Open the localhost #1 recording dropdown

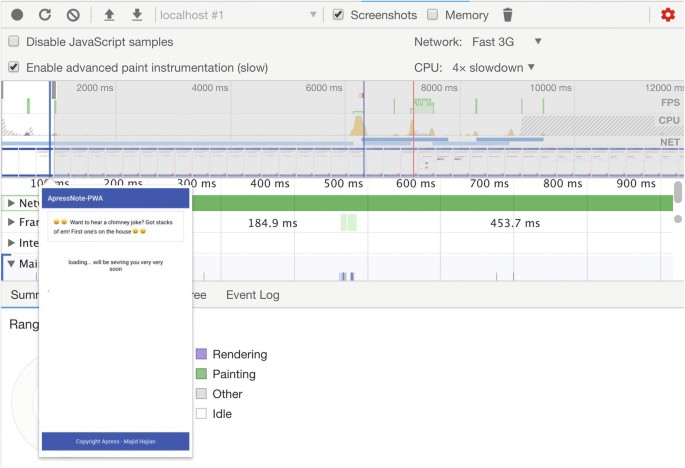click(x=238, y=15)
